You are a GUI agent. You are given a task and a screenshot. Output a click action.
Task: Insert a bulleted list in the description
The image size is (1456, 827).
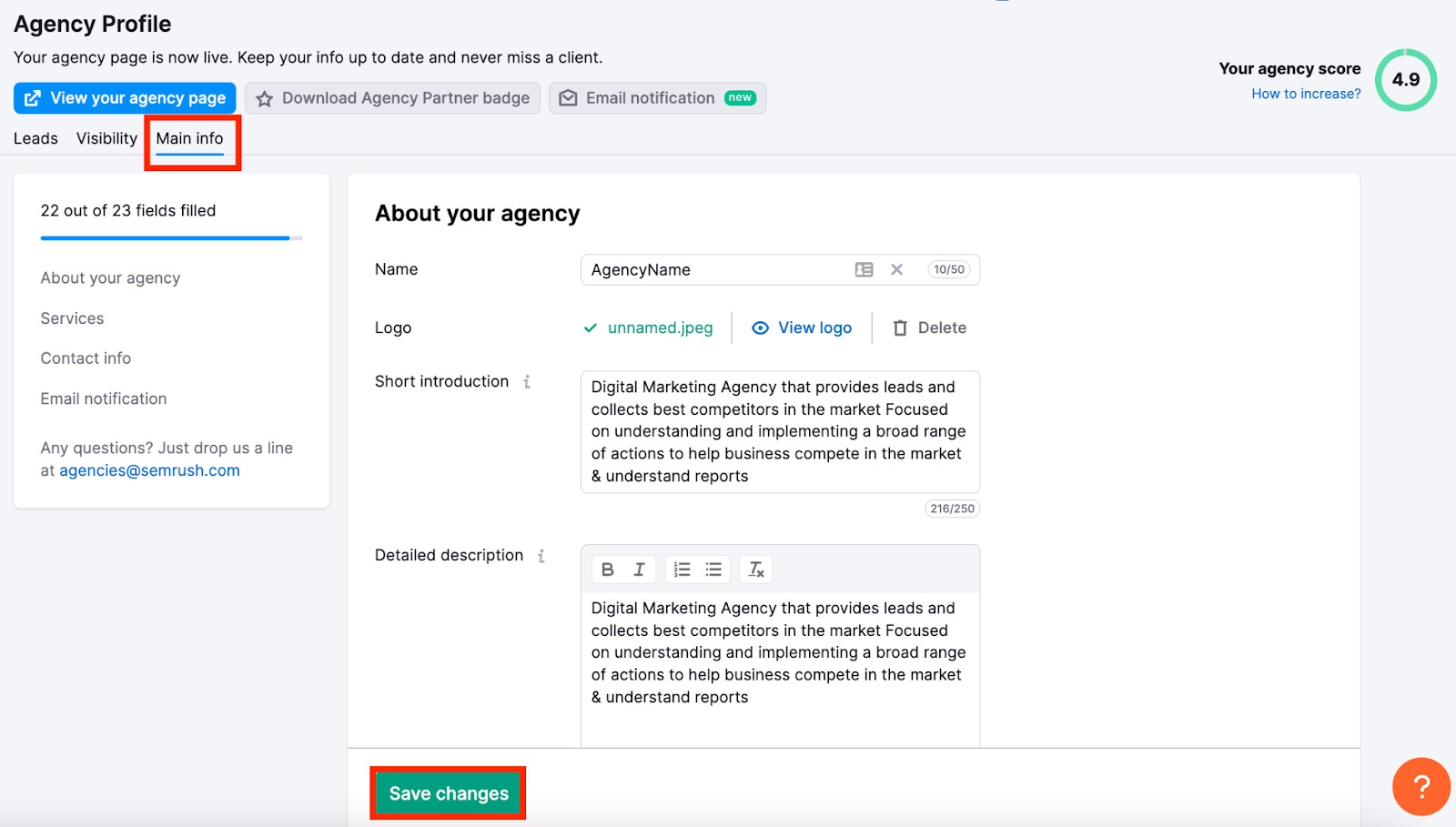(x=713, y=570)
